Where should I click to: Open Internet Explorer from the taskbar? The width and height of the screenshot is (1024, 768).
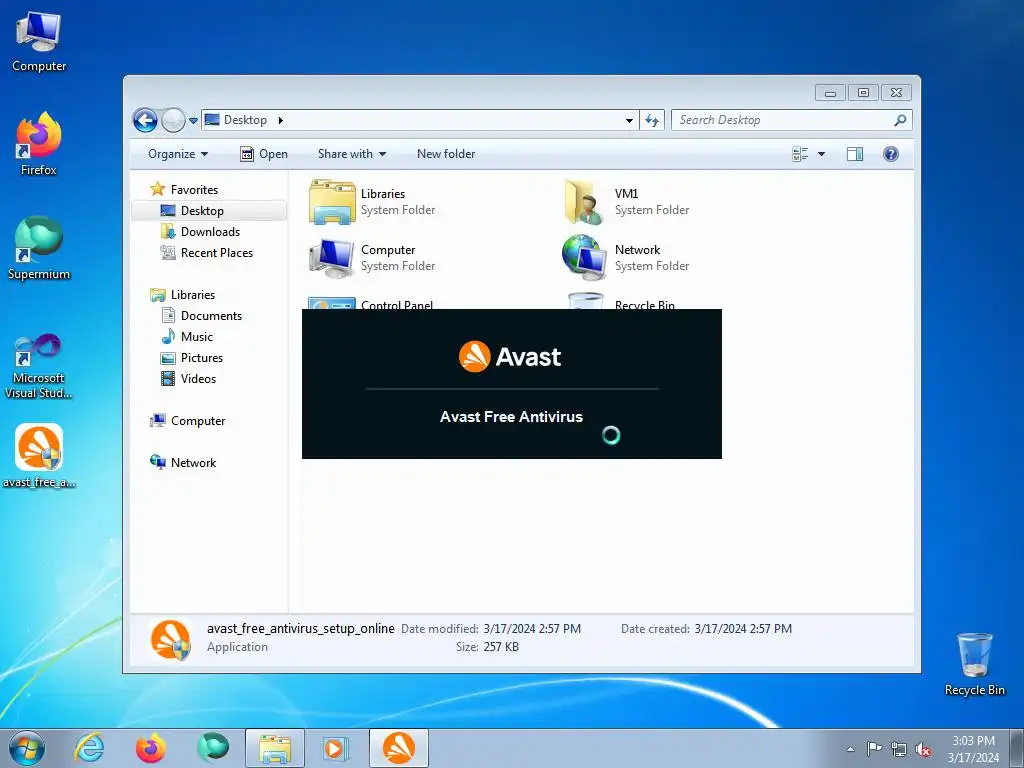(89, 748)
